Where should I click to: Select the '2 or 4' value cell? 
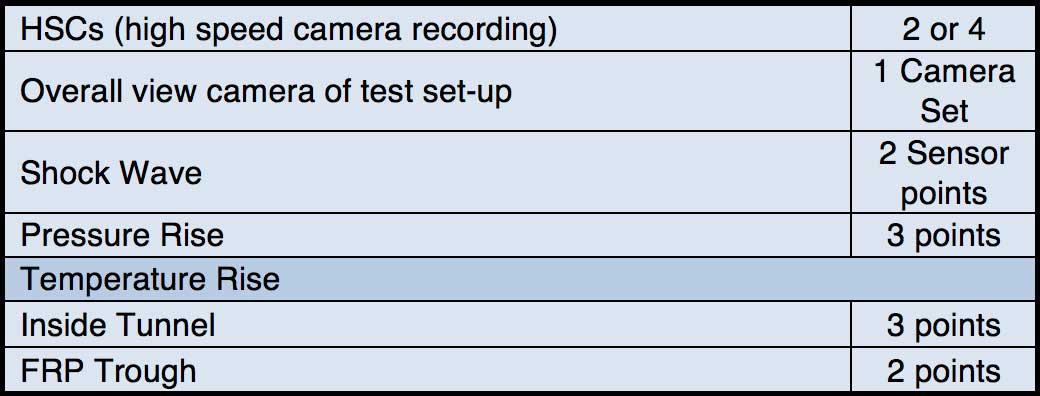pos(943,29)
